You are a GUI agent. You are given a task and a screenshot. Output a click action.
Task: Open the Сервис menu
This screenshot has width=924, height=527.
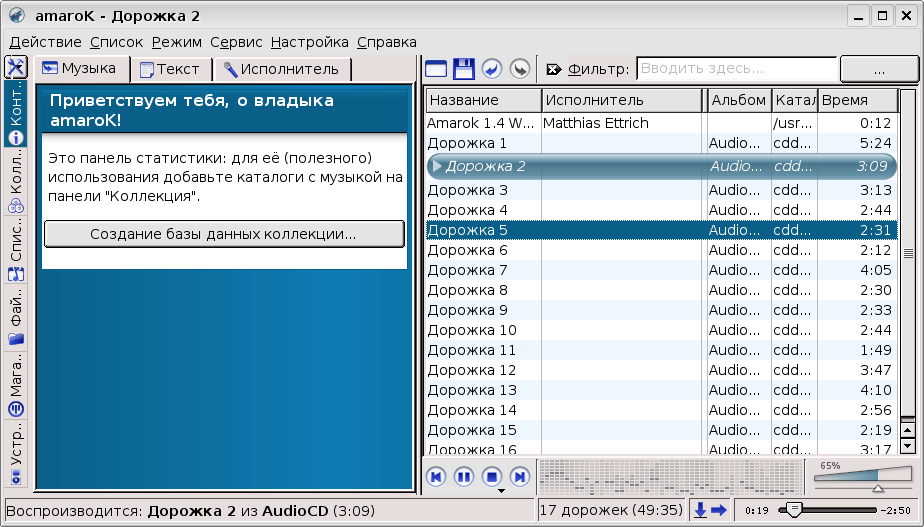[236, 42]
